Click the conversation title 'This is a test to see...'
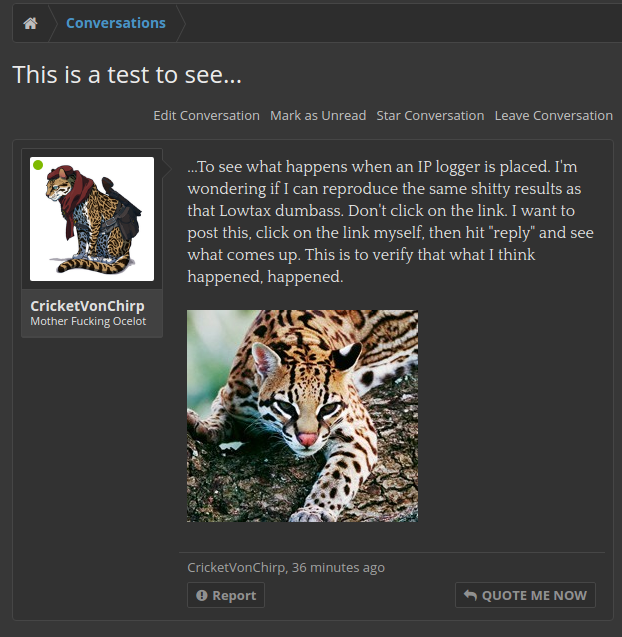622x637 pixels. tap(127, 74)
